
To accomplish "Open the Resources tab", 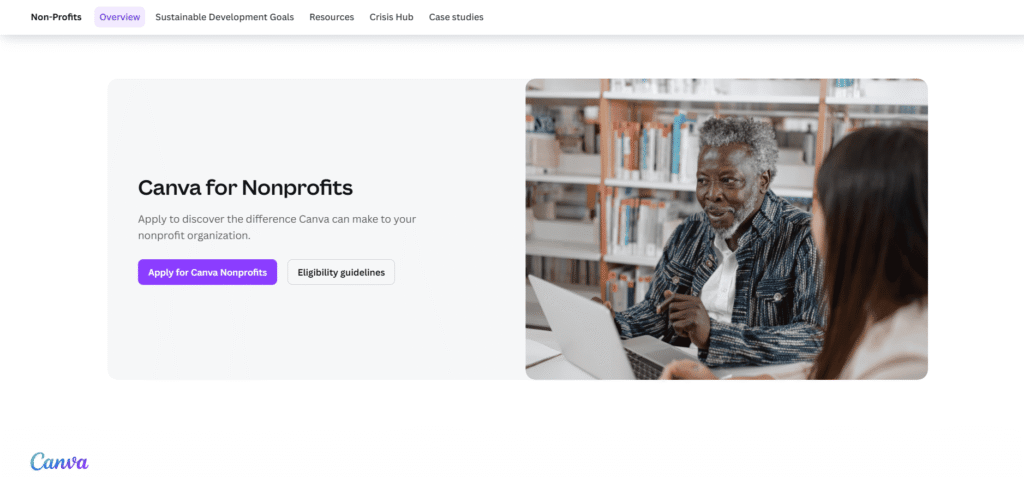I will coord(332,17).
